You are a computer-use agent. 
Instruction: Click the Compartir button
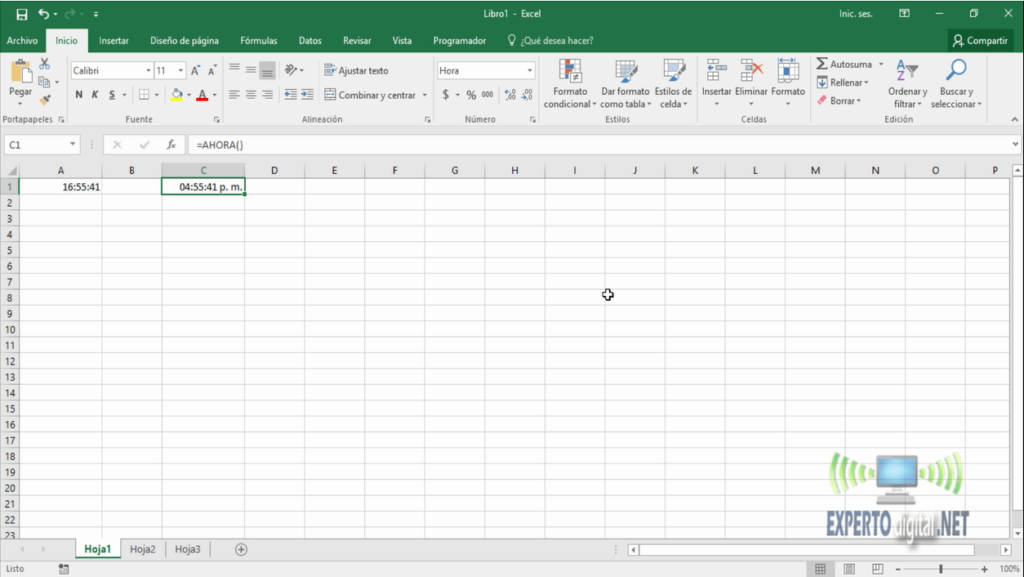tap(980, 40)
